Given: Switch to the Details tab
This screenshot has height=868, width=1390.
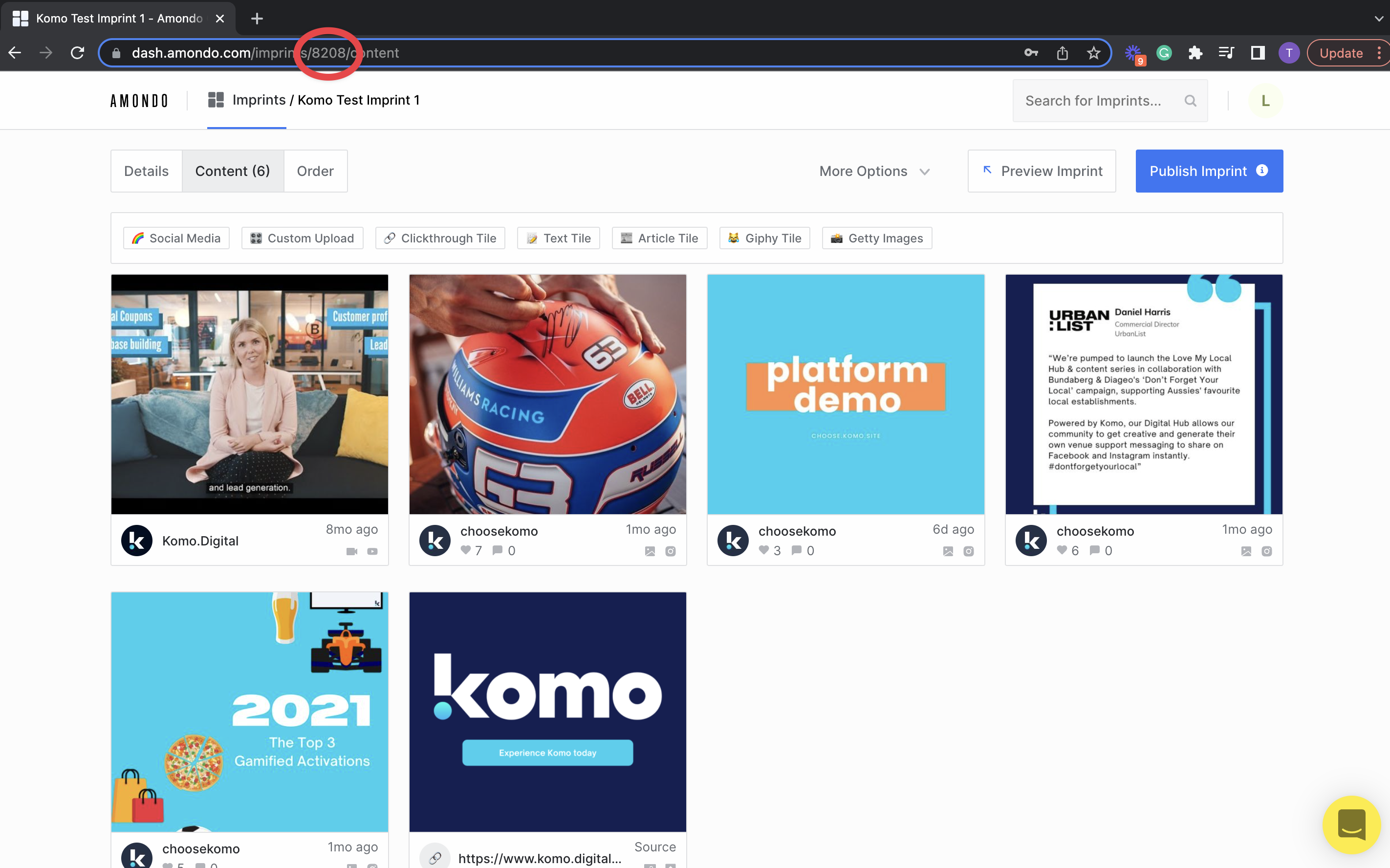Looking at the screenshot, I should tap(146, 171).
